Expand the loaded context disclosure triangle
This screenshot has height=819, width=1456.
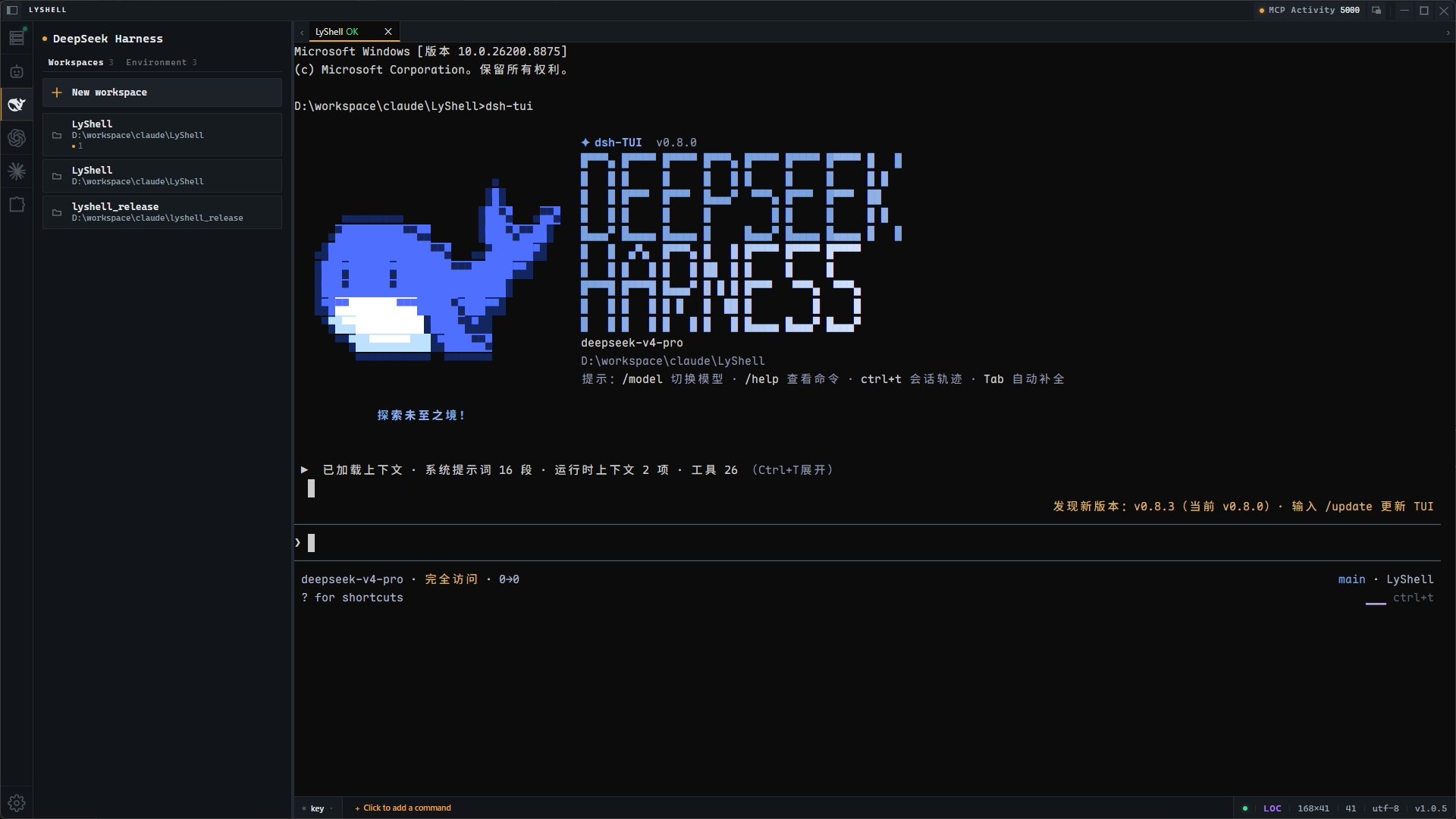coord(305,470)
